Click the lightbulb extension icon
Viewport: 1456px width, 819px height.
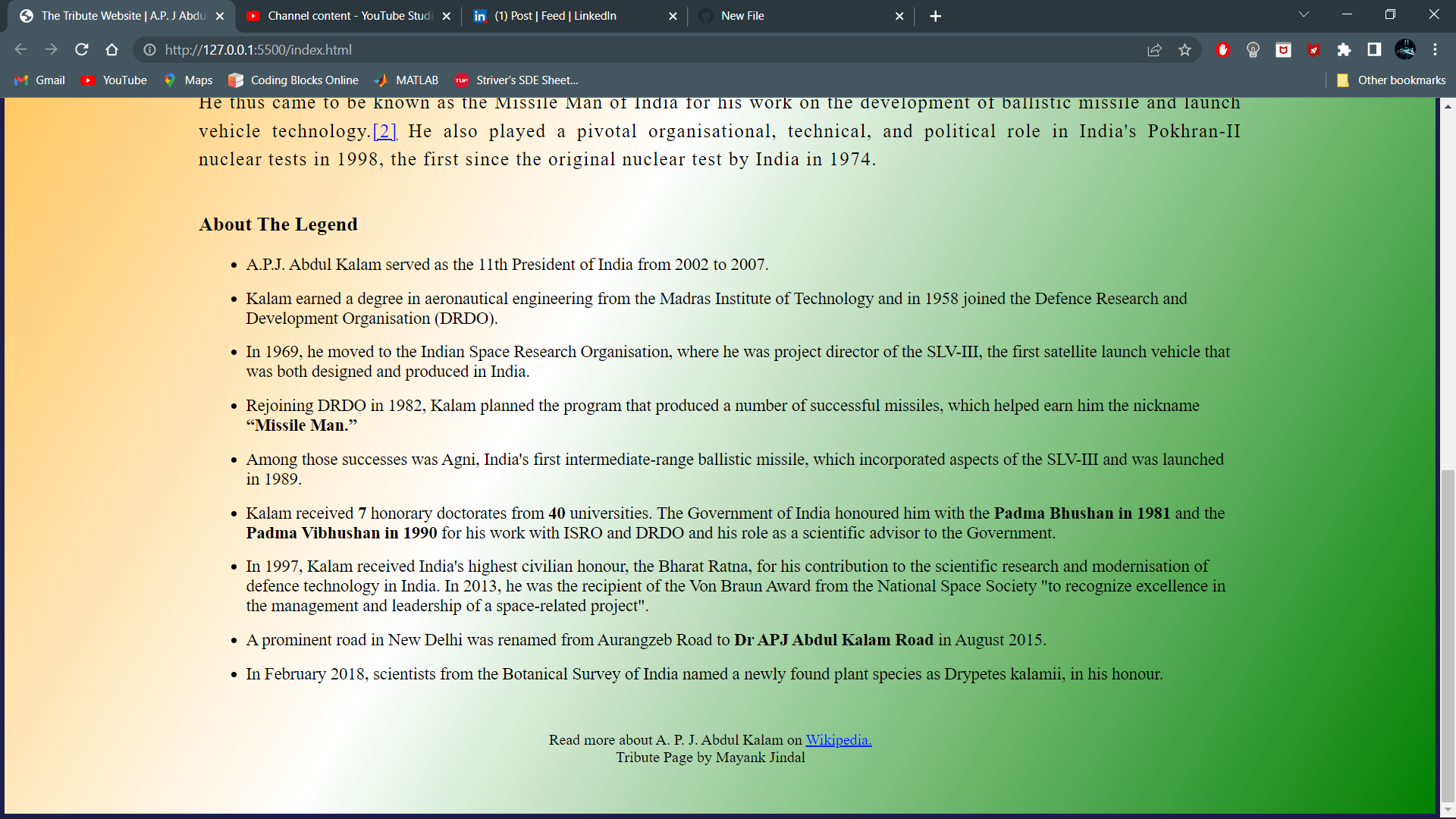(x=1253, y=50)
